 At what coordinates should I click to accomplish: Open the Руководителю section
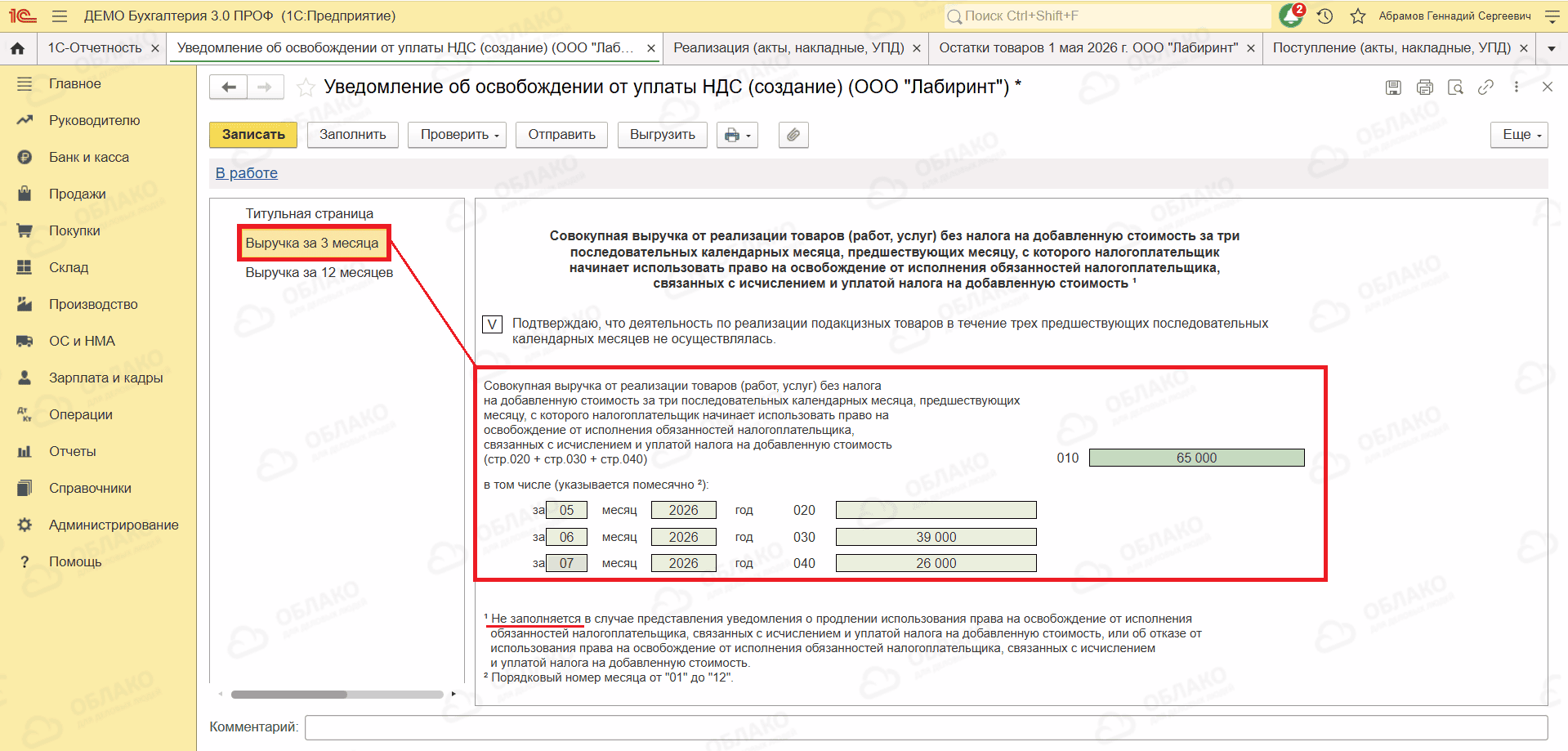click(x=94, y=120)
